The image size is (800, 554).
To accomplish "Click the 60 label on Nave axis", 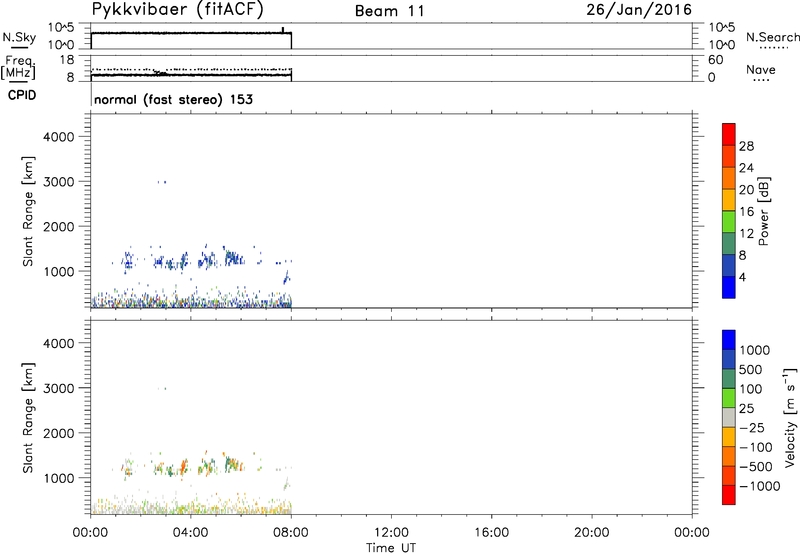I will tap(716, 60).
